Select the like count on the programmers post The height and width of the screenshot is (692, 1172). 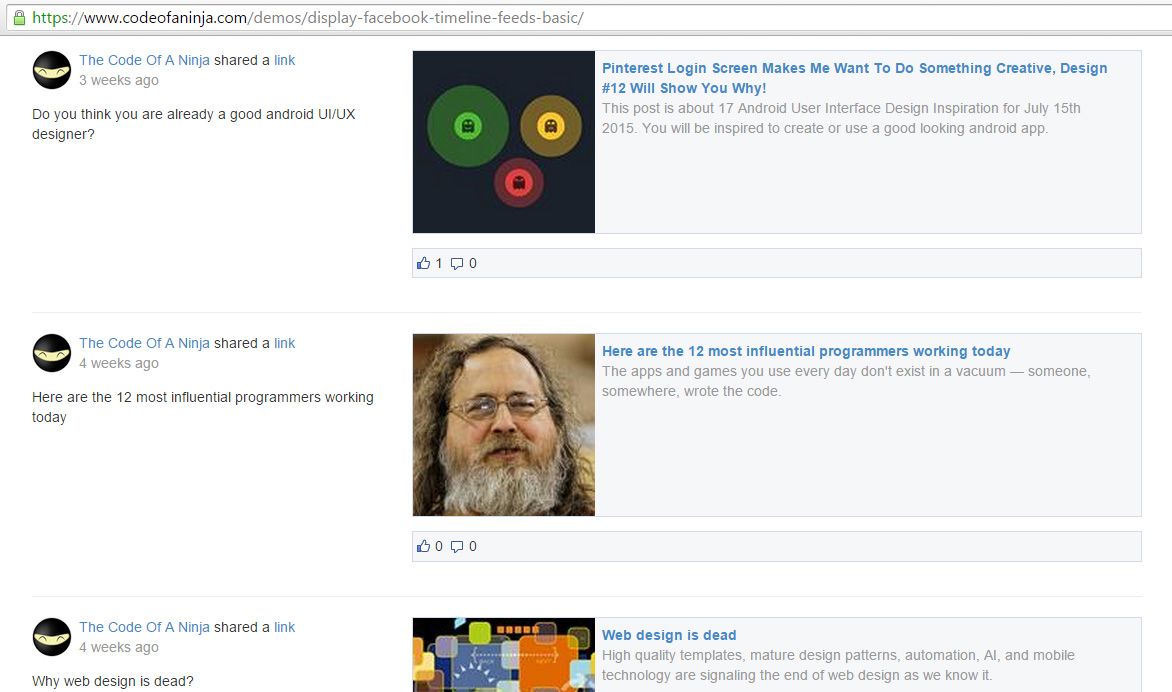coord(438,546)
